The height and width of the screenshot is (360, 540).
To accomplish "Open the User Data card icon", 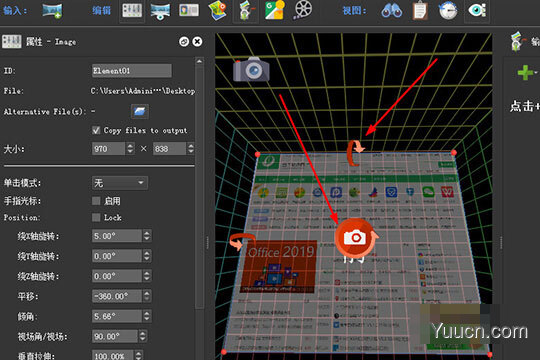I will (x=189, y=10).
